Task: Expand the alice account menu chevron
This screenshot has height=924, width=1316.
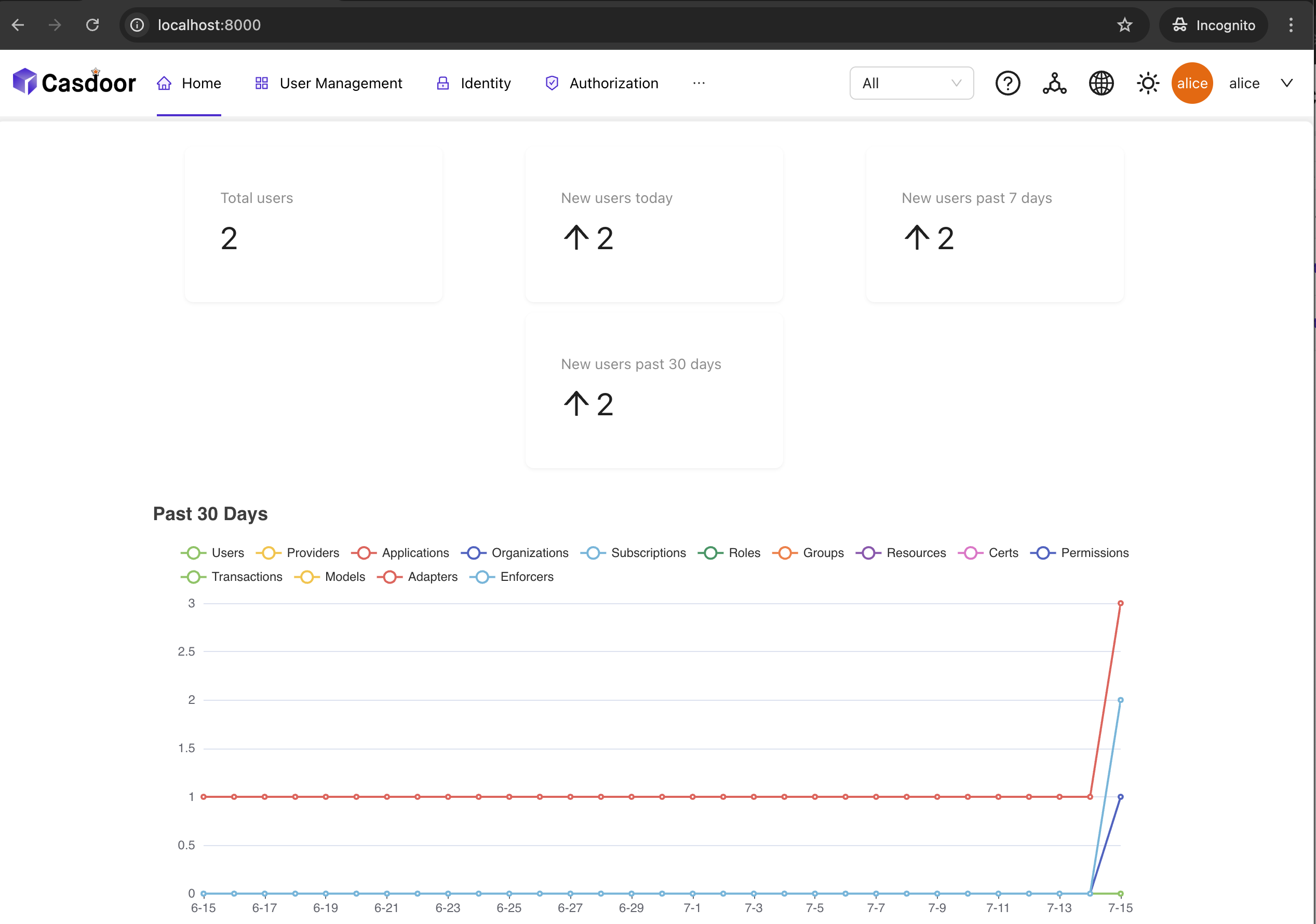Action: 1286,83
